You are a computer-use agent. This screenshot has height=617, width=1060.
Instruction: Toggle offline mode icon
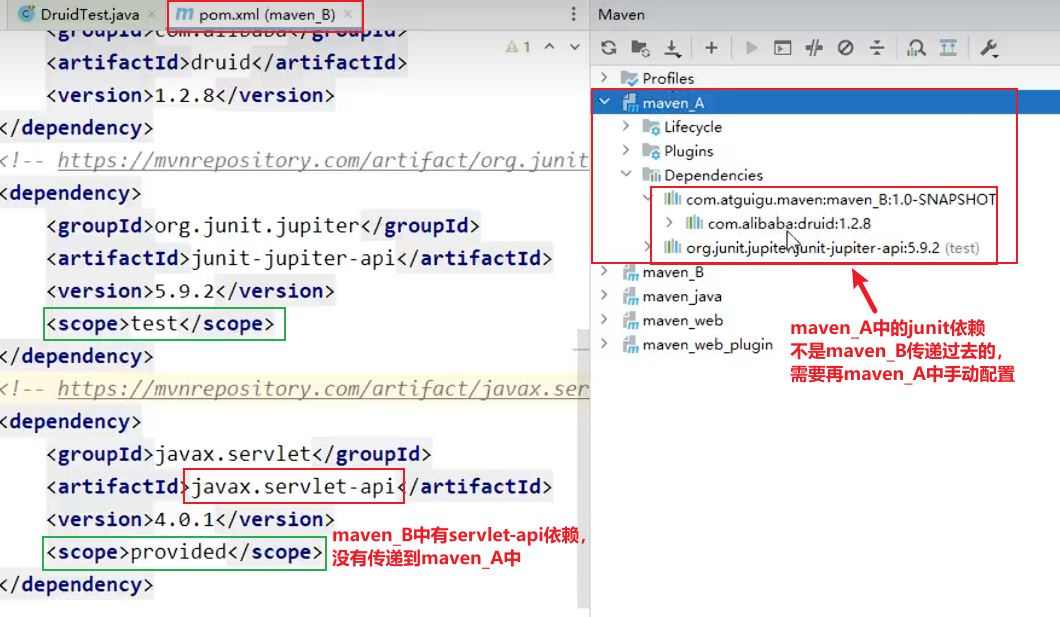click(x=814, y=48)
